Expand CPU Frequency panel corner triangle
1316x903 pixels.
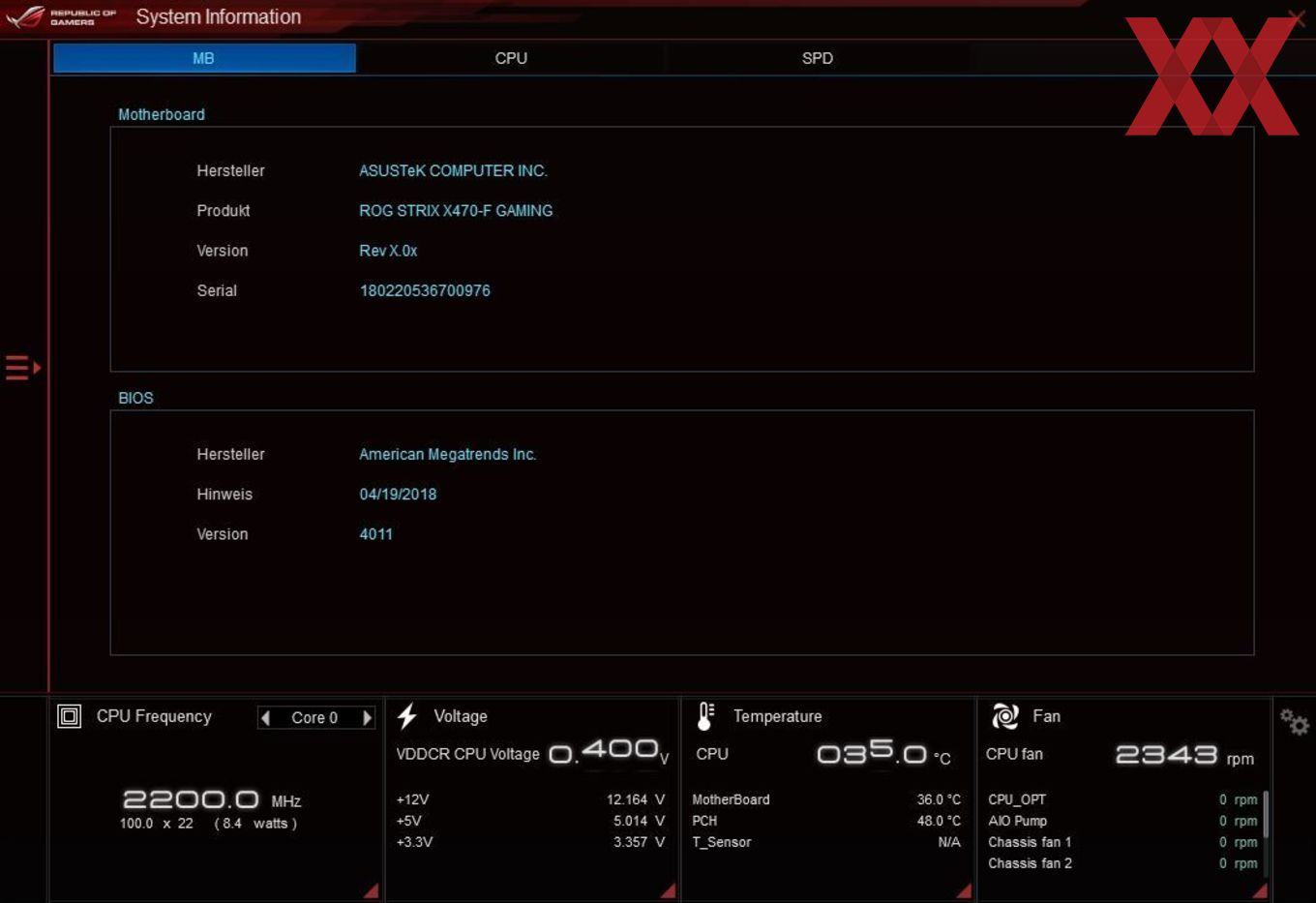[372, 890]
